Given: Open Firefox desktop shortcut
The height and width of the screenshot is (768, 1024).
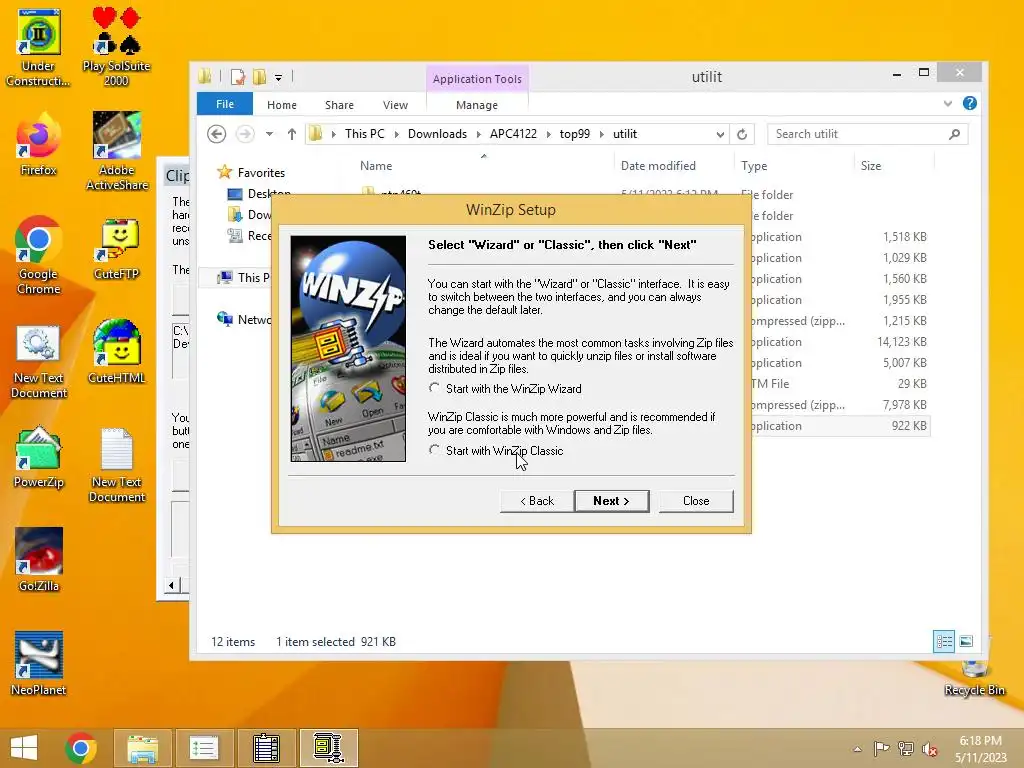Looking at the screenshot, I should [39, 145].
